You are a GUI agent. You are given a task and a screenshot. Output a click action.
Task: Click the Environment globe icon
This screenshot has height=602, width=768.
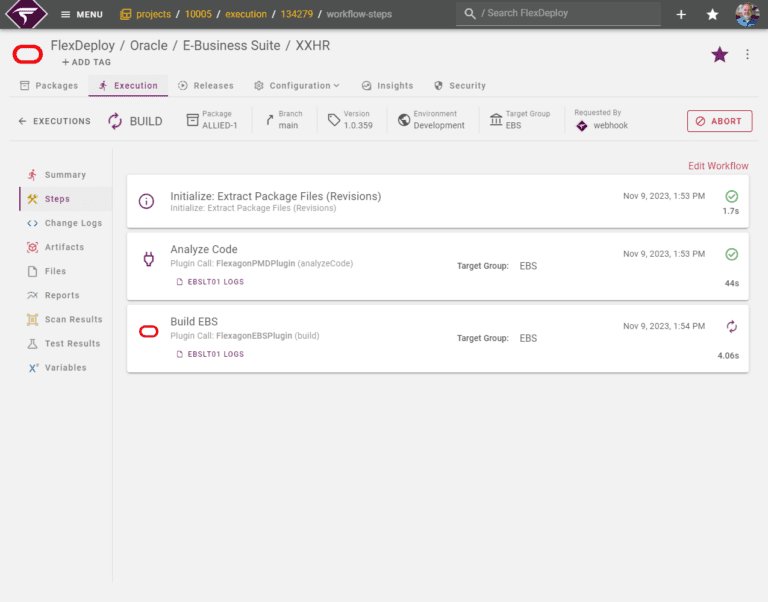point(404,120)
